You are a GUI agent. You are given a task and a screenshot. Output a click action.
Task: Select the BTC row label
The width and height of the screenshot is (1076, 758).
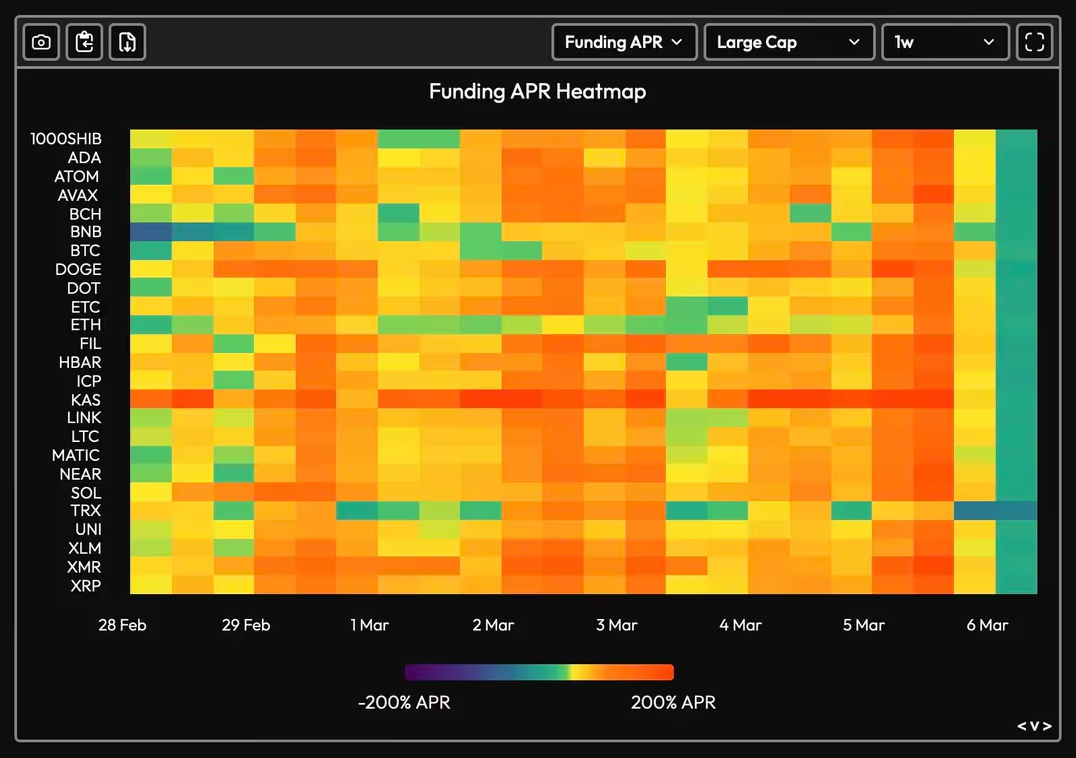point(85,250)
